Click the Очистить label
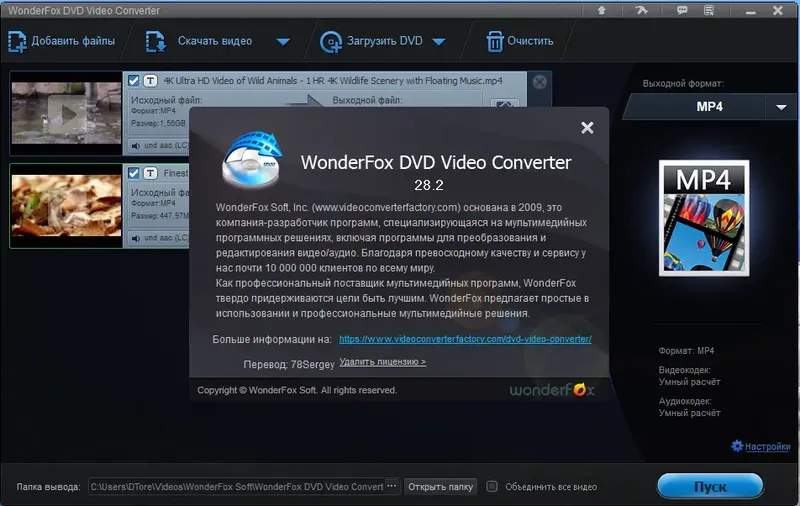 pos(530,41)
